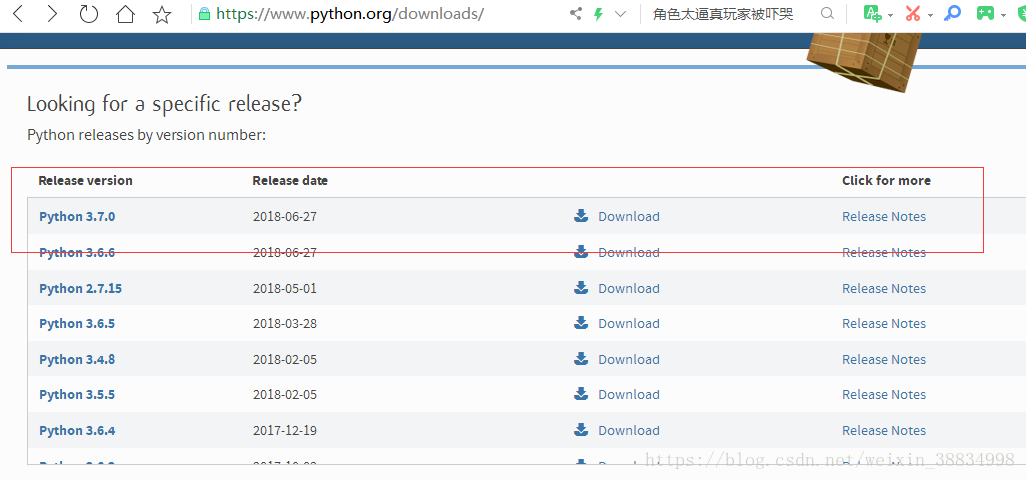Screen dimensions: 1026x480
Task: Bookmark this page with the star icon
Action: (x=162, y=14)
